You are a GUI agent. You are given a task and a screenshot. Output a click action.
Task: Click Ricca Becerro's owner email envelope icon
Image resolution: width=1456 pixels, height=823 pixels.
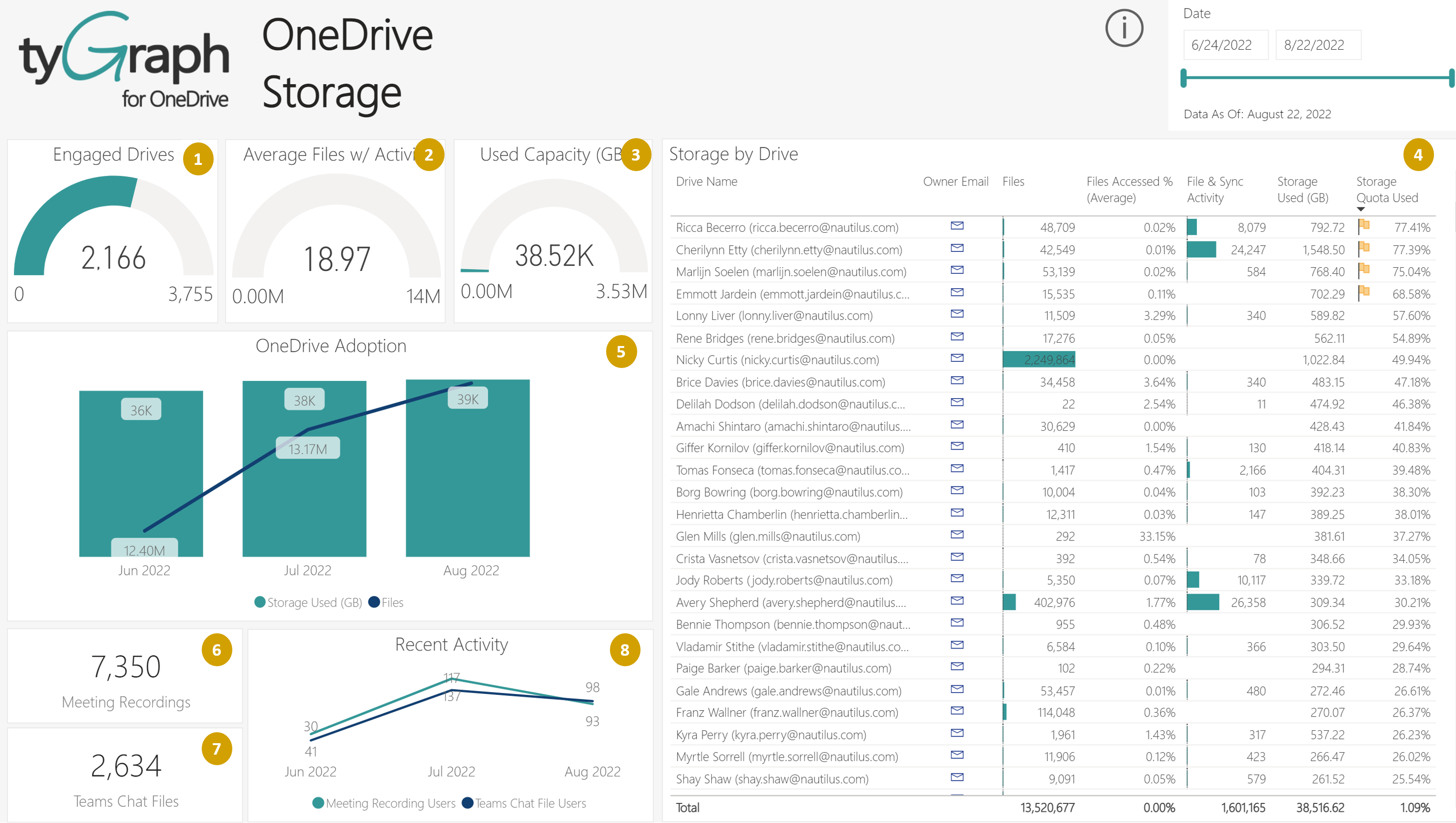tap(956, 226)
